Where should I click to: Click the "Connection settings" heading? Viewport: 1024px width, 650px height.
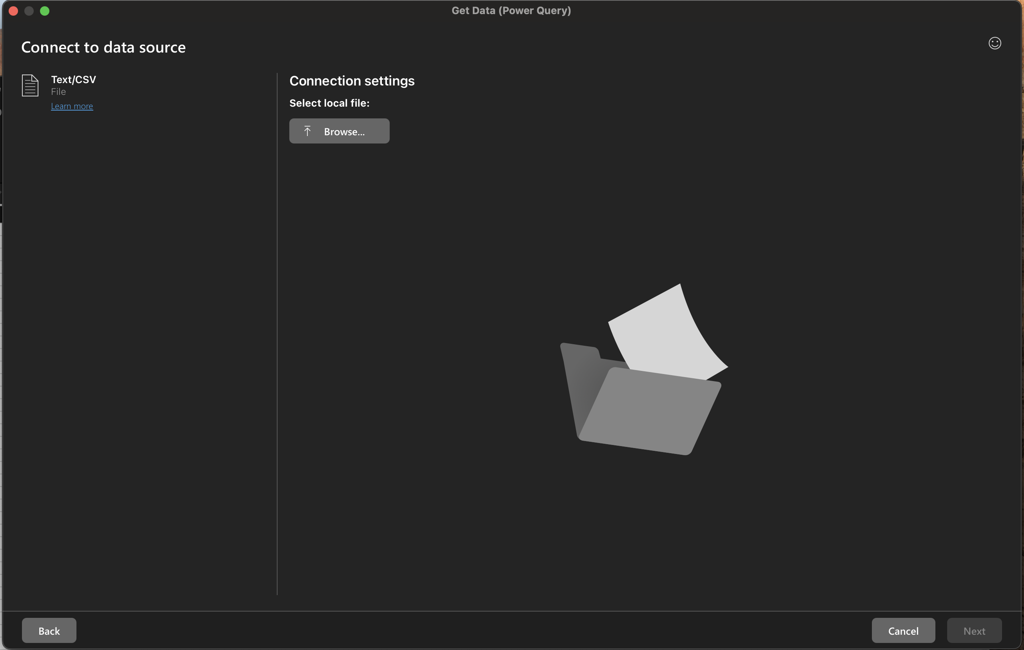(x=352, y=81)
